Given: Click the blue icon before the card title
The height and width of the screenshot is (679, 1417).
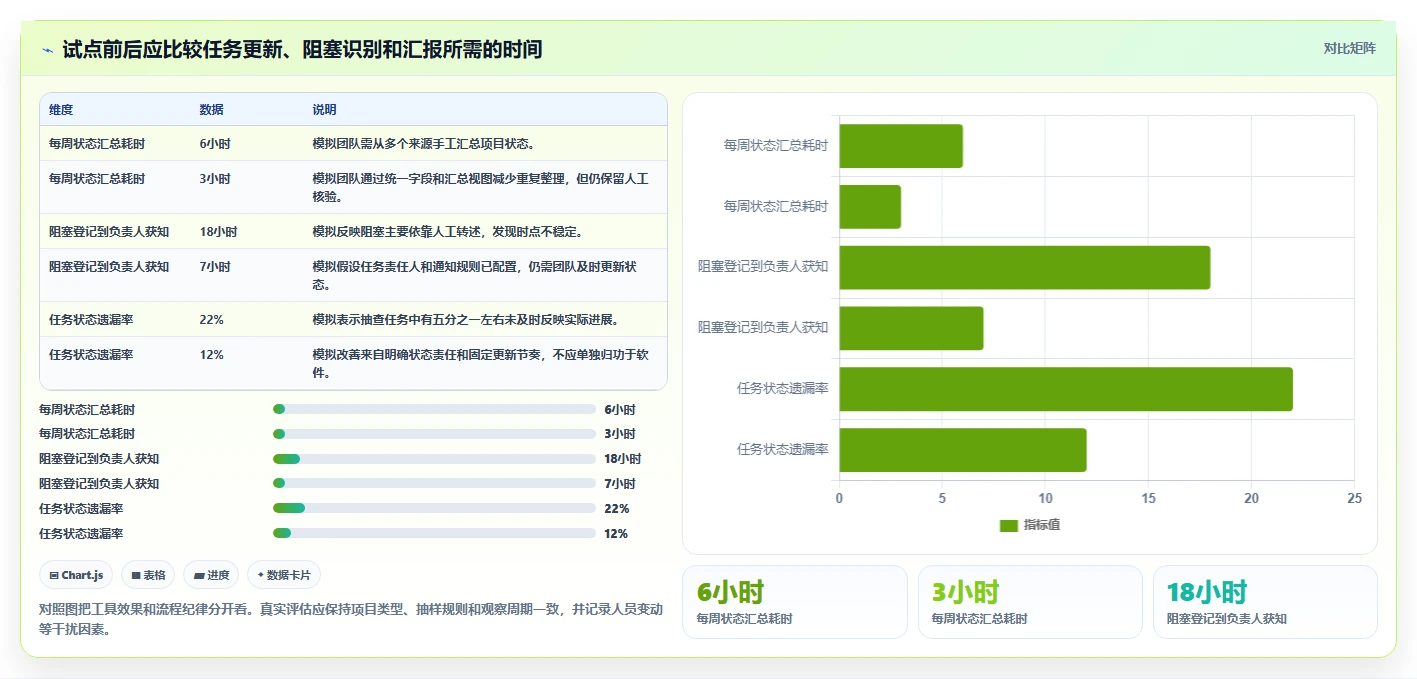Looking at the screenshot, I should [x=48, y=49].
